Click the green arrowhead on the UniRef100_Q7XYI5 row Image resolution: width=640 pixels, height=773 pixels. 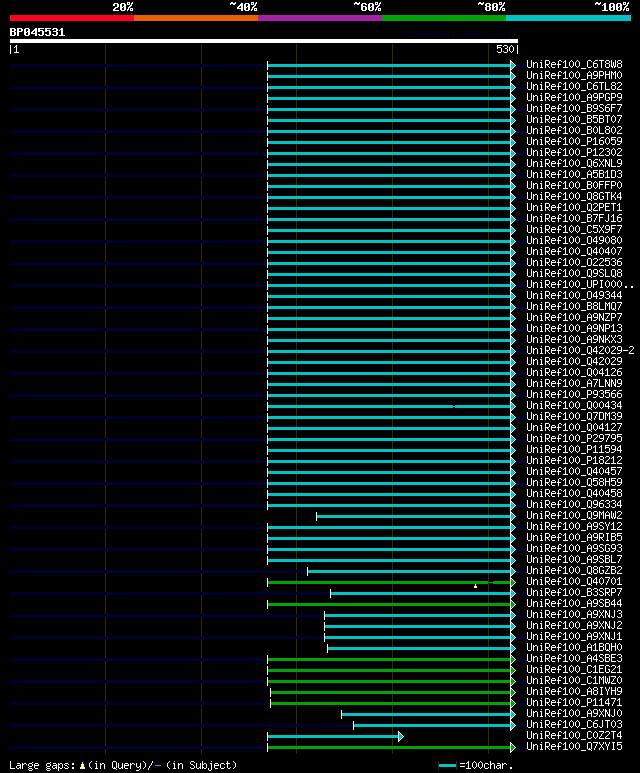(x=513, y=747)
